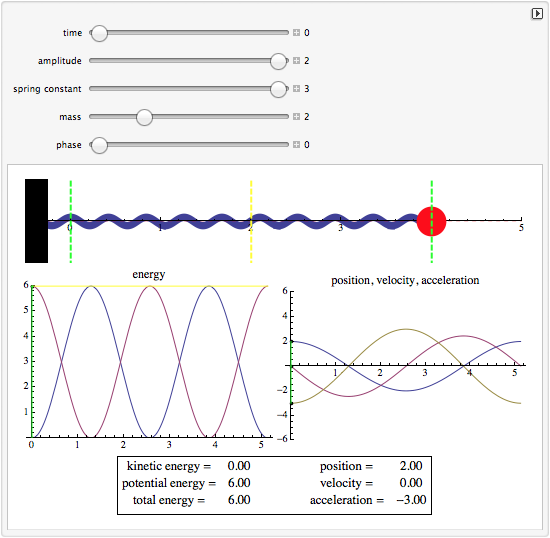Expand the mass slider controls plus icon
Screen dimensions: 550x538
pyautogui.click(x=296, y=116)
